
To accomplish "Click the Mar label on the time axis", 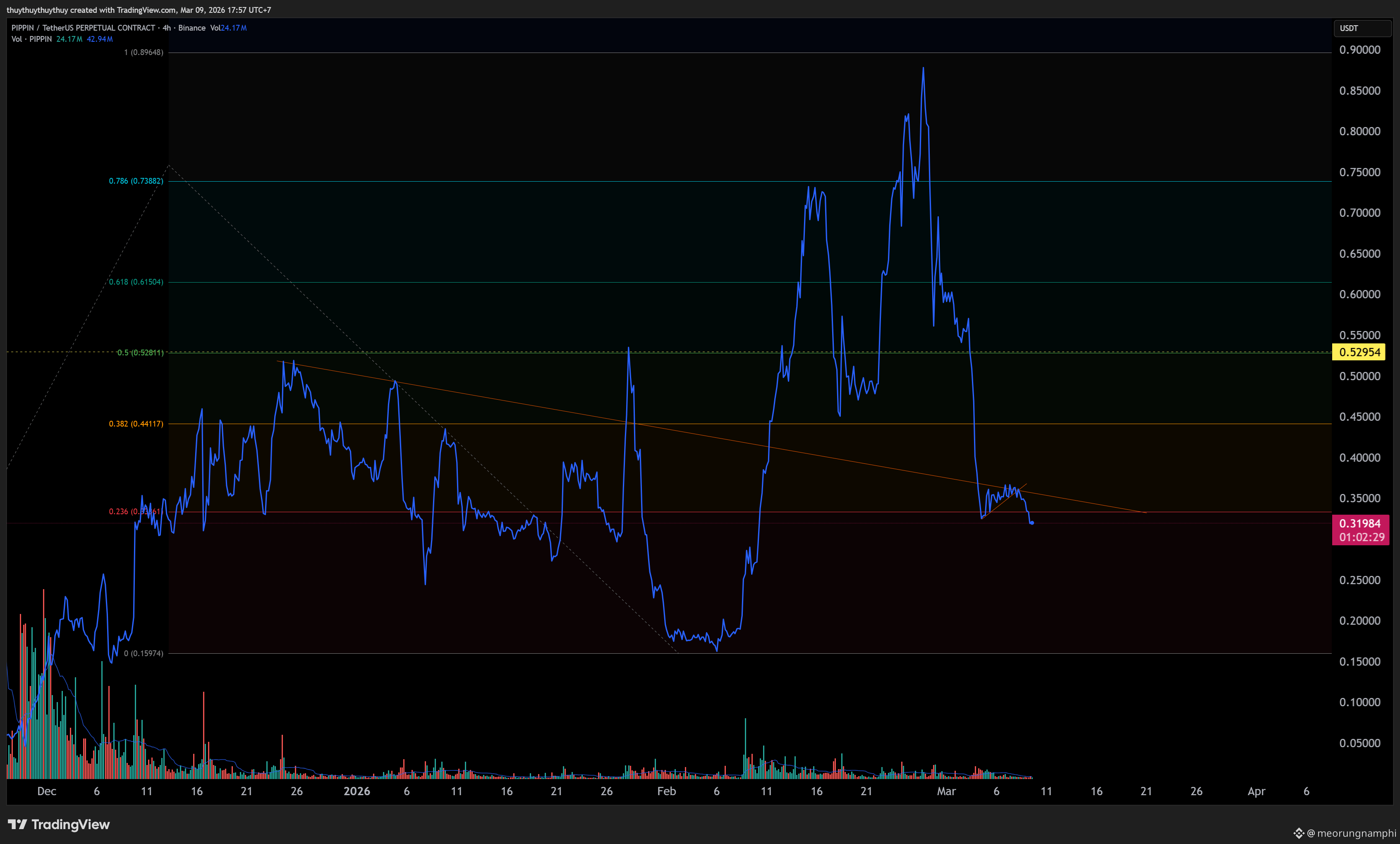I will click(946, 791).
